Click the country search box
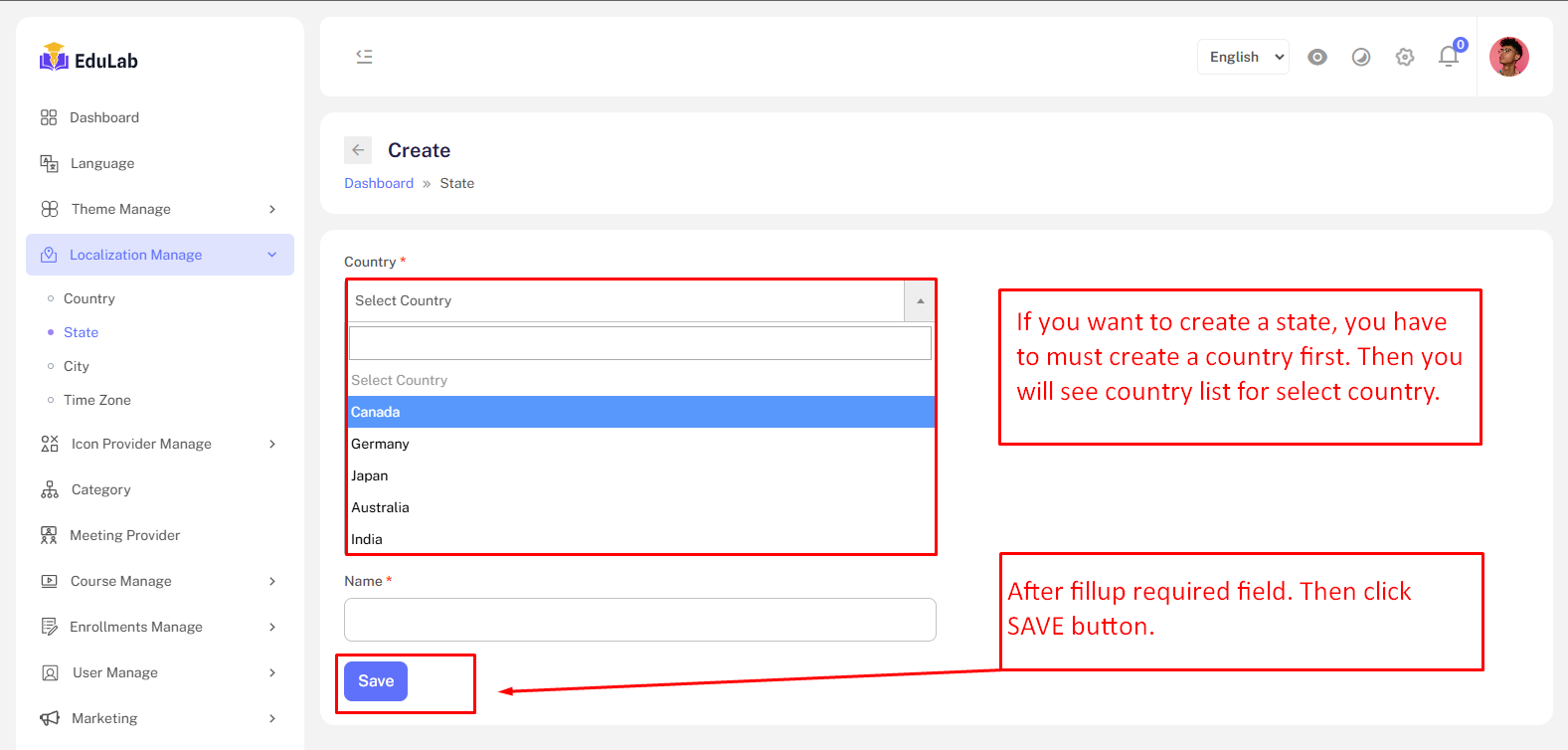This screenshot has height=750, width=1568. pos(639,343)
